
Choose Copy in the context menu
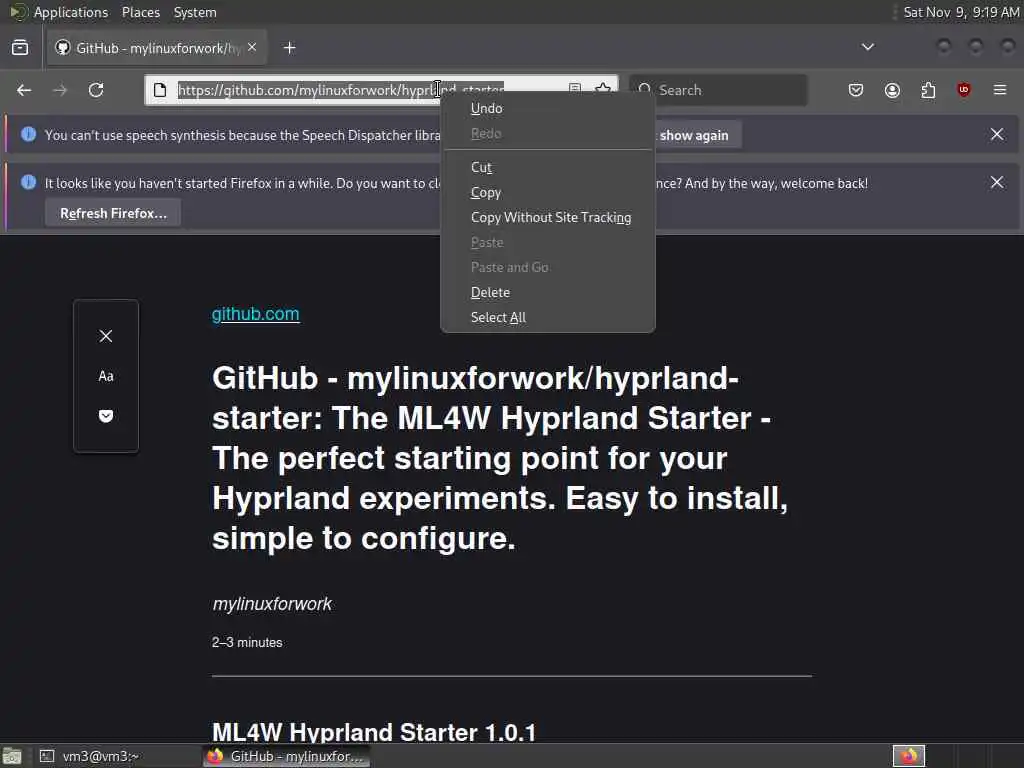tap(548, 193)
